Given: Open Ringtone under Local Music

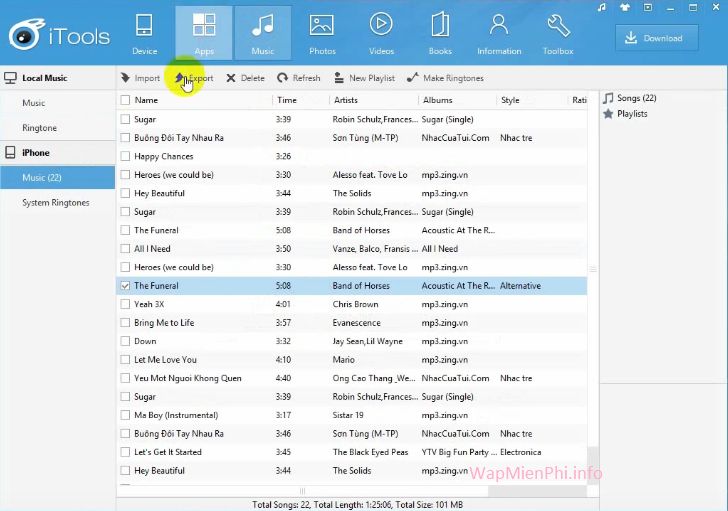Looking at the screenshot, I should pos(39,128).
